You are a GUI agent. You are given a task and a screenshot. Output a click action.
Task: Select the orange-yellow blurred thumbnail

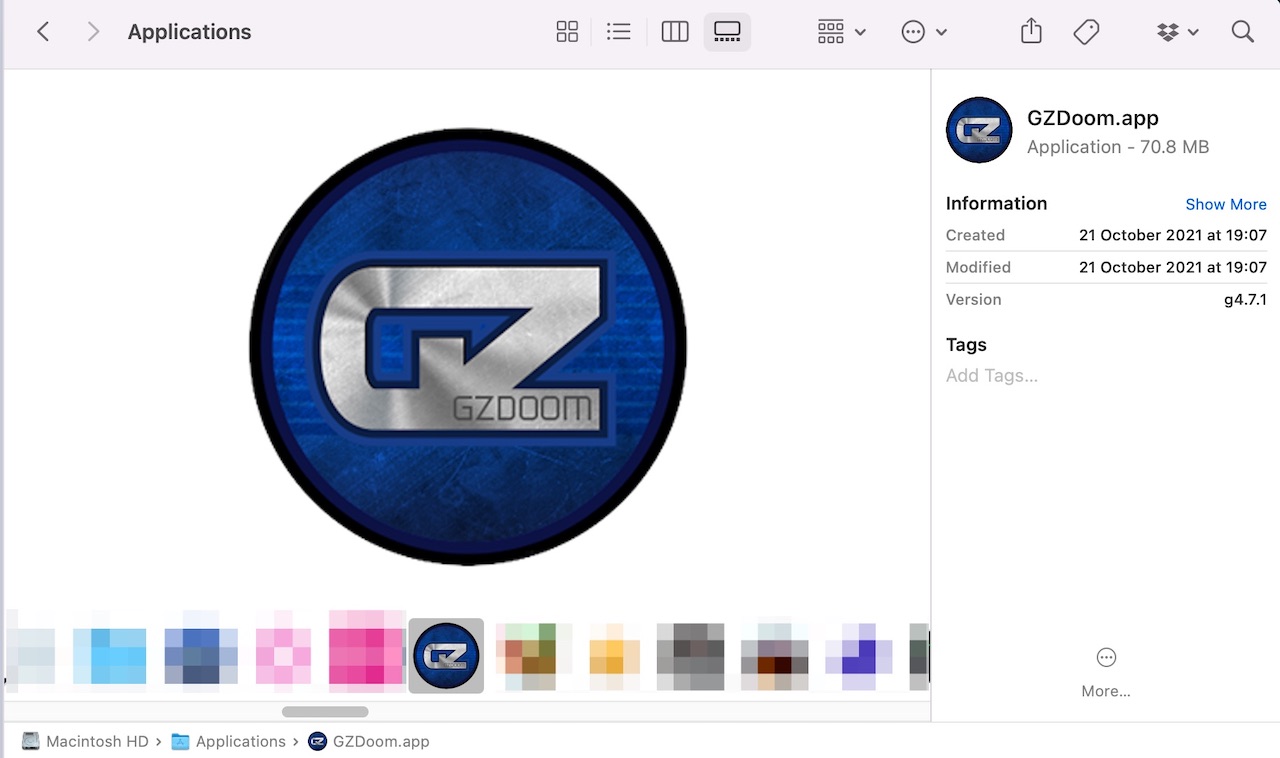(614, 656)
